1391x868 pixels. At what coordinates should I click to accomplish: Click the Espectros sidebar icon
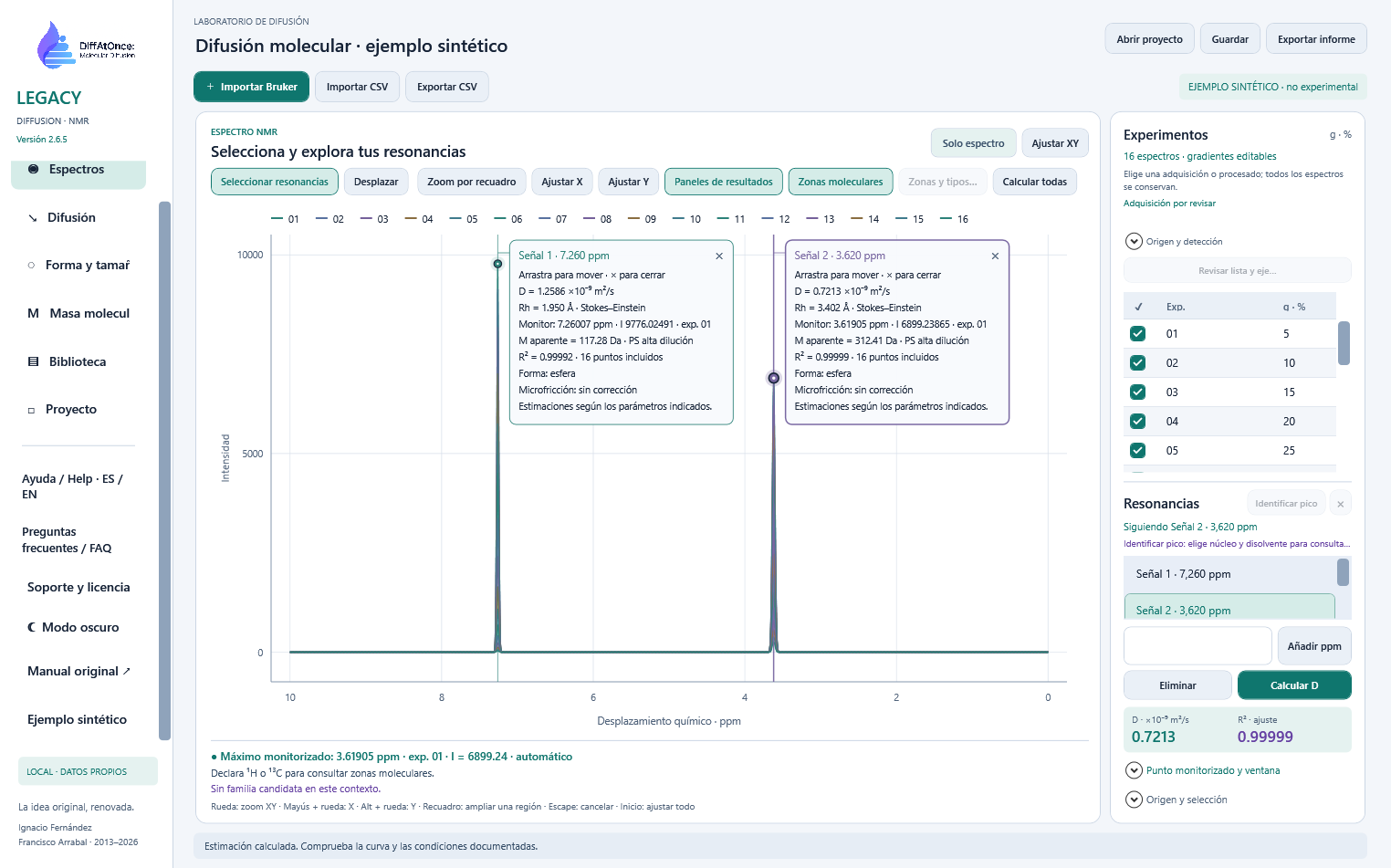point(34,169)
